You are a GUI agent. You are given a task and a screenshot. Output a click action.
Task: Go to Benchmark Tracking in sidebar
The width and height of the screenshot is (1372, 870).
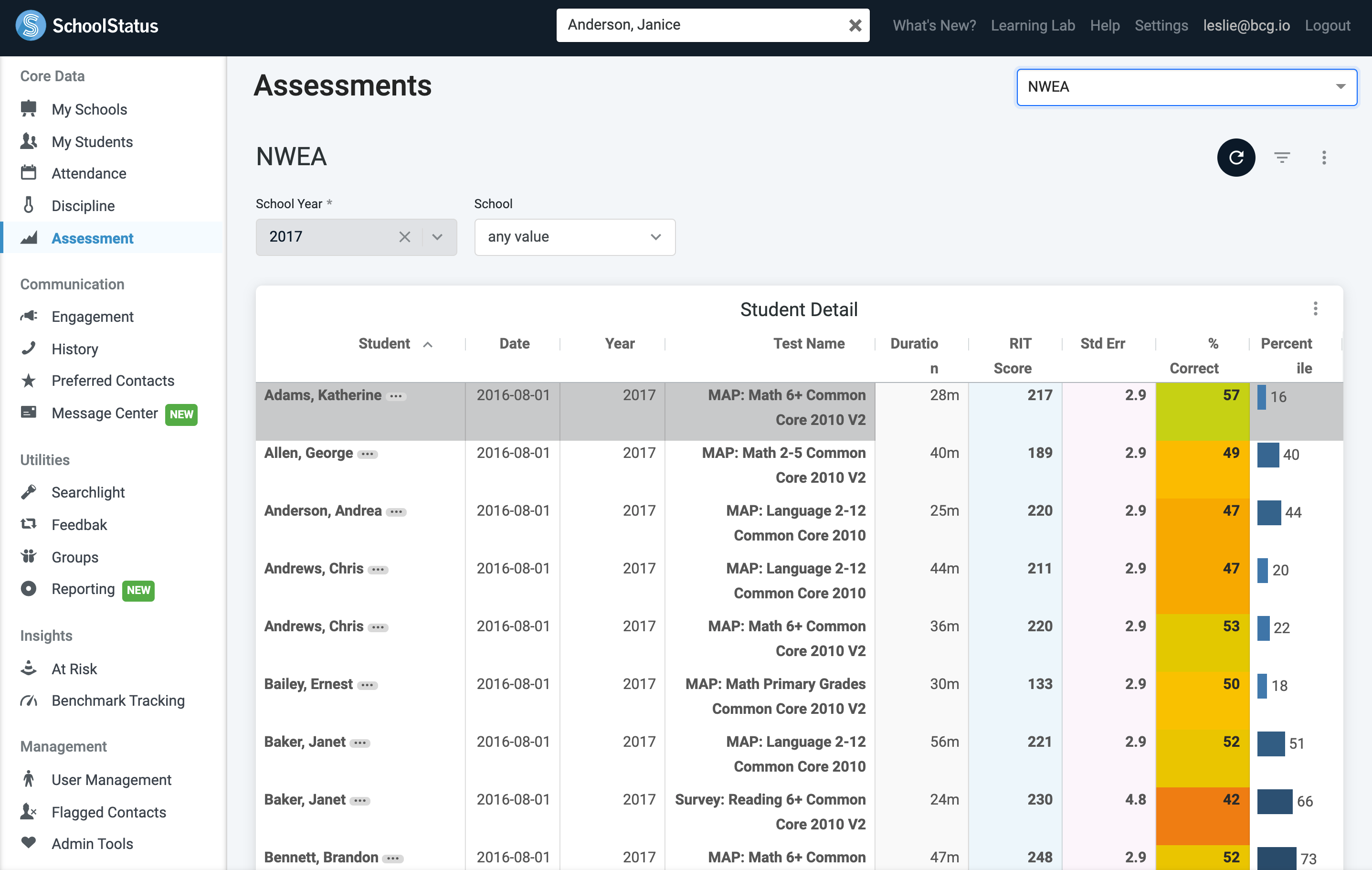click(118, 700)
